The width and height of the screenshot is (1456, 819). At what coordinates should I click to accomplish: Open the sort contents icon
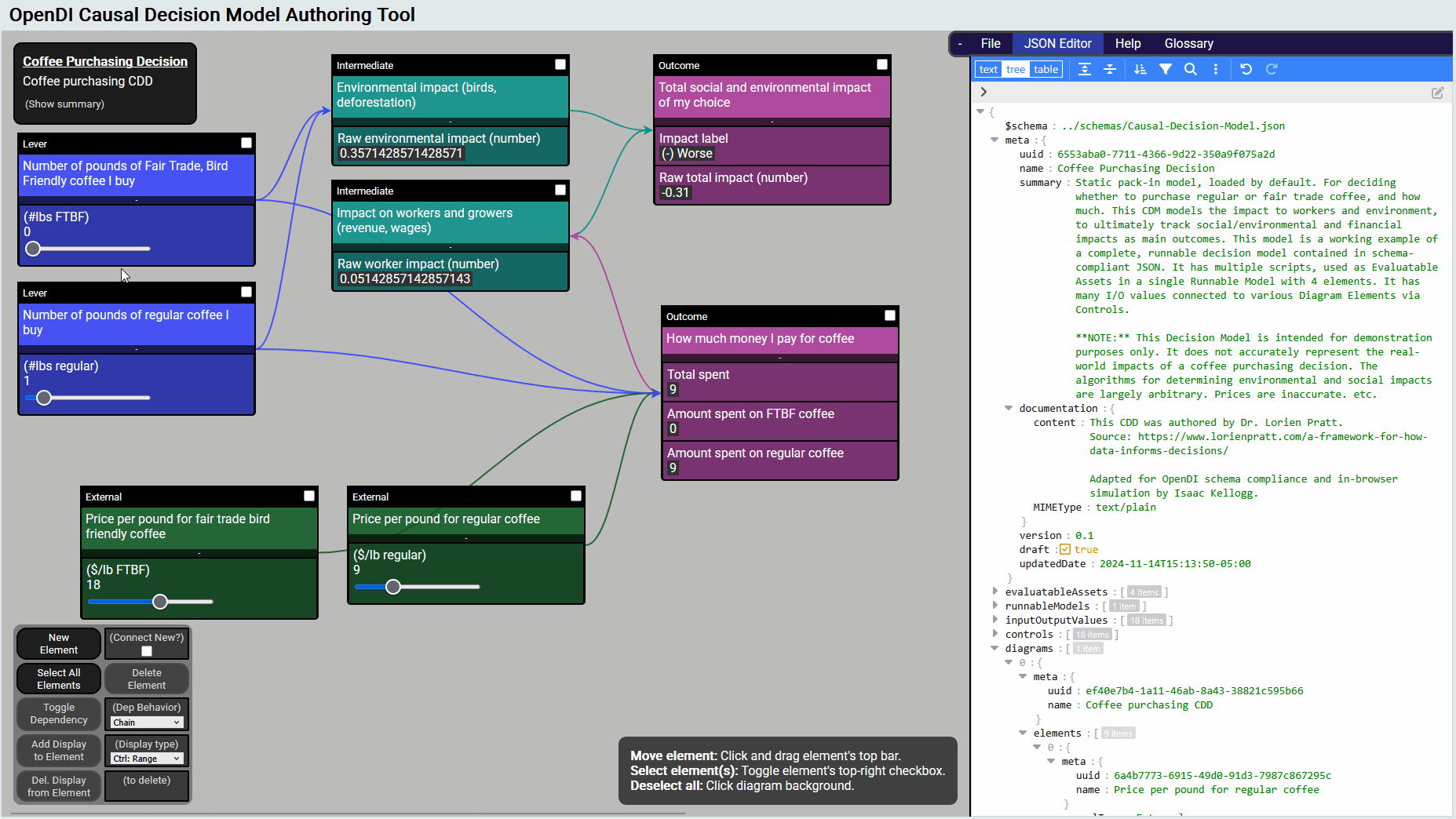tap(1140, 69)
